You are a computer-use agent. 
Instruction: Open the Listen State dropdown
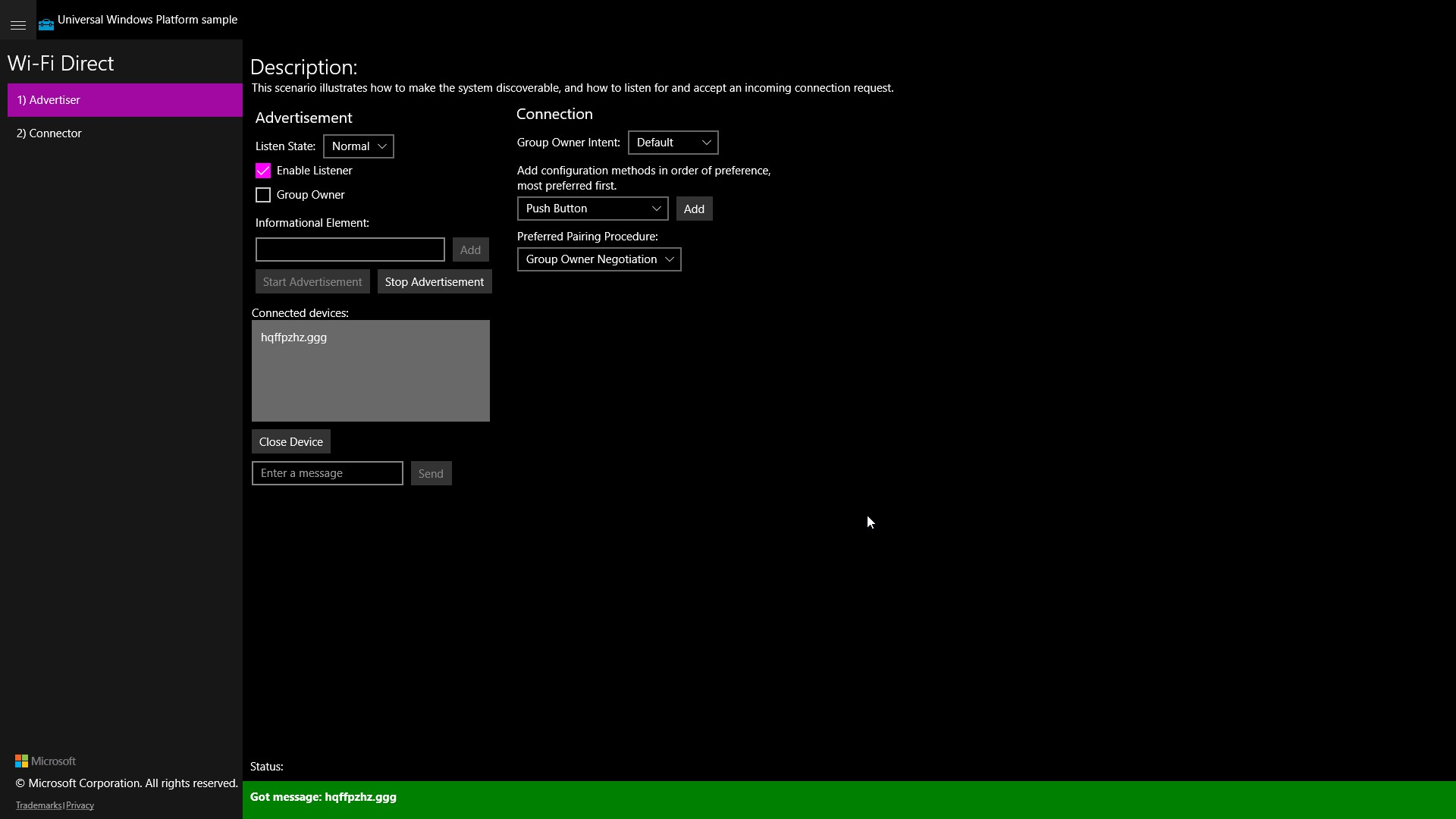tap(359, 146)
